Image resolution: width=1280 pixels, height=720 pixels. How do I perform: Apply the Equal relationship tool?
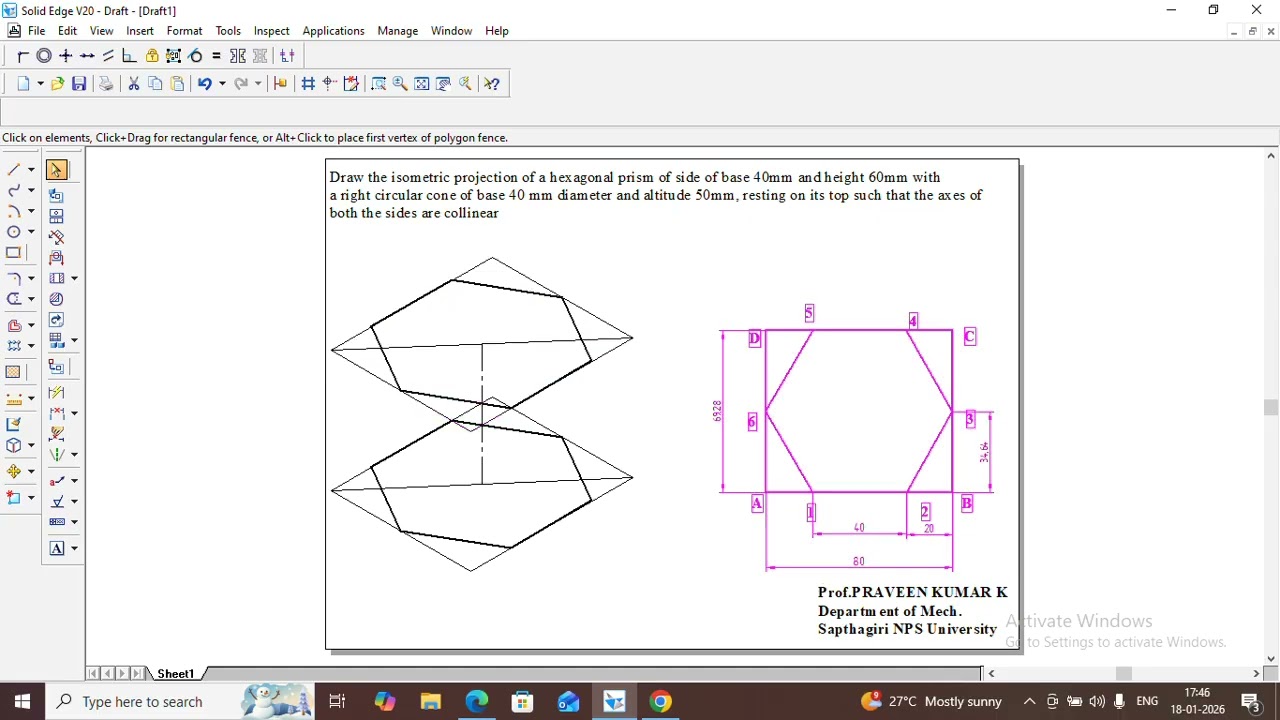(x=216, y=56)
